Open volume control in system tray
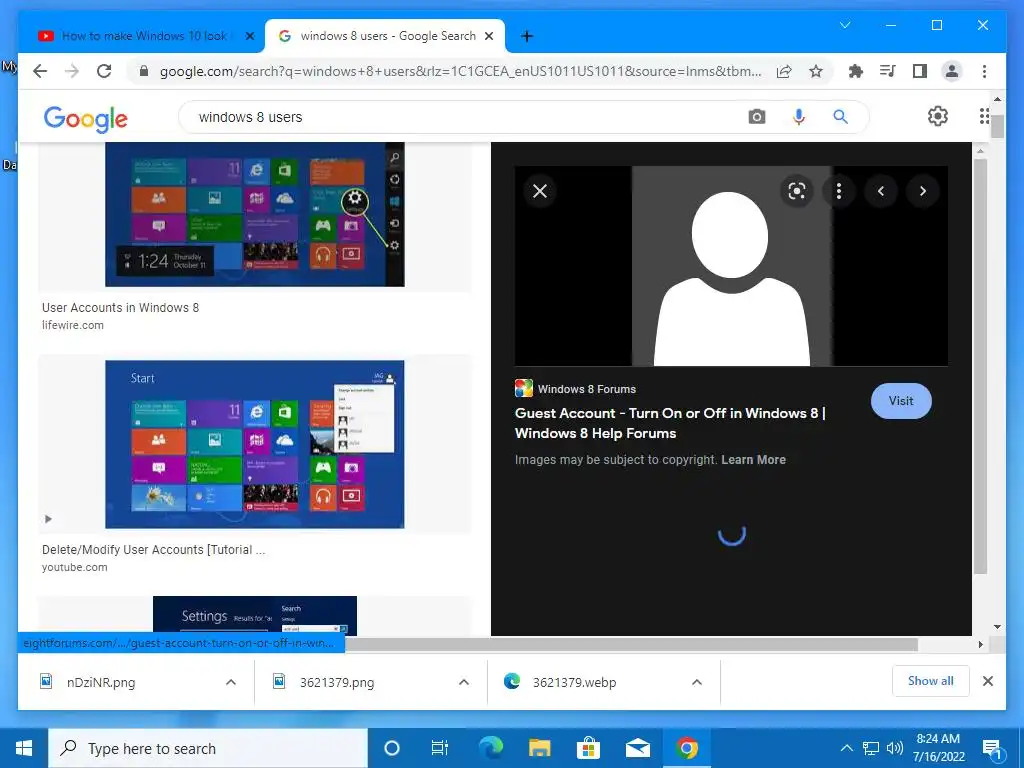The height and width of the screenshot is (768, 1024). [x=895, y=748]
